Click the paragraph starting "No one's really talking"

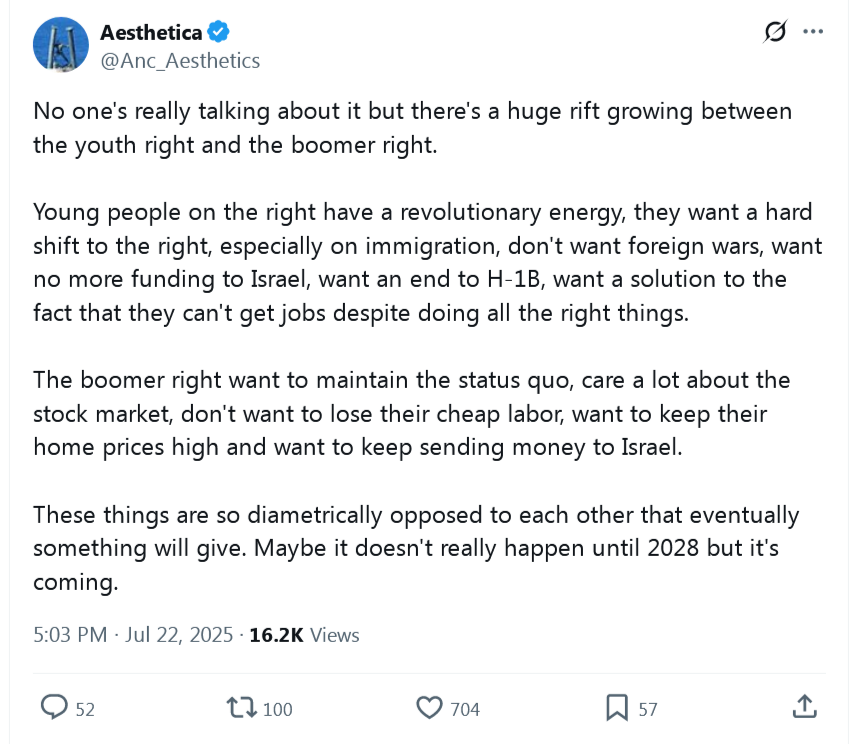pyautogui.click(x=412, y=127)
